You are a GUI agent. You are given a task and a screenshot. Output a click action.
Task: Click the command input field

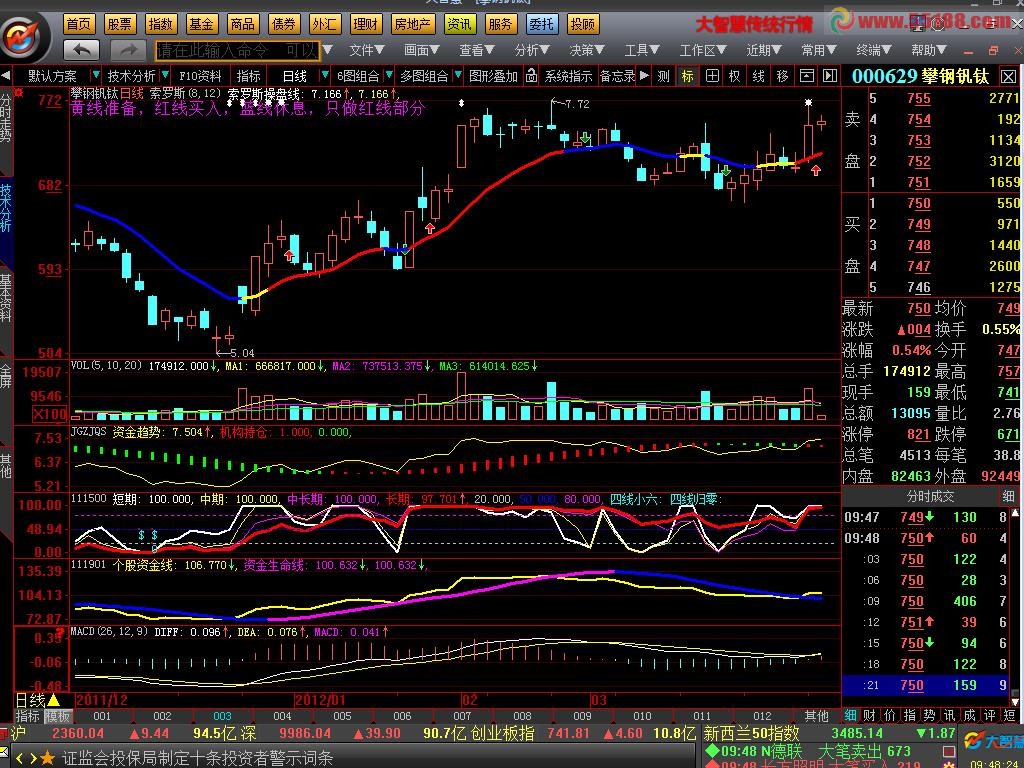click(238, 50)
